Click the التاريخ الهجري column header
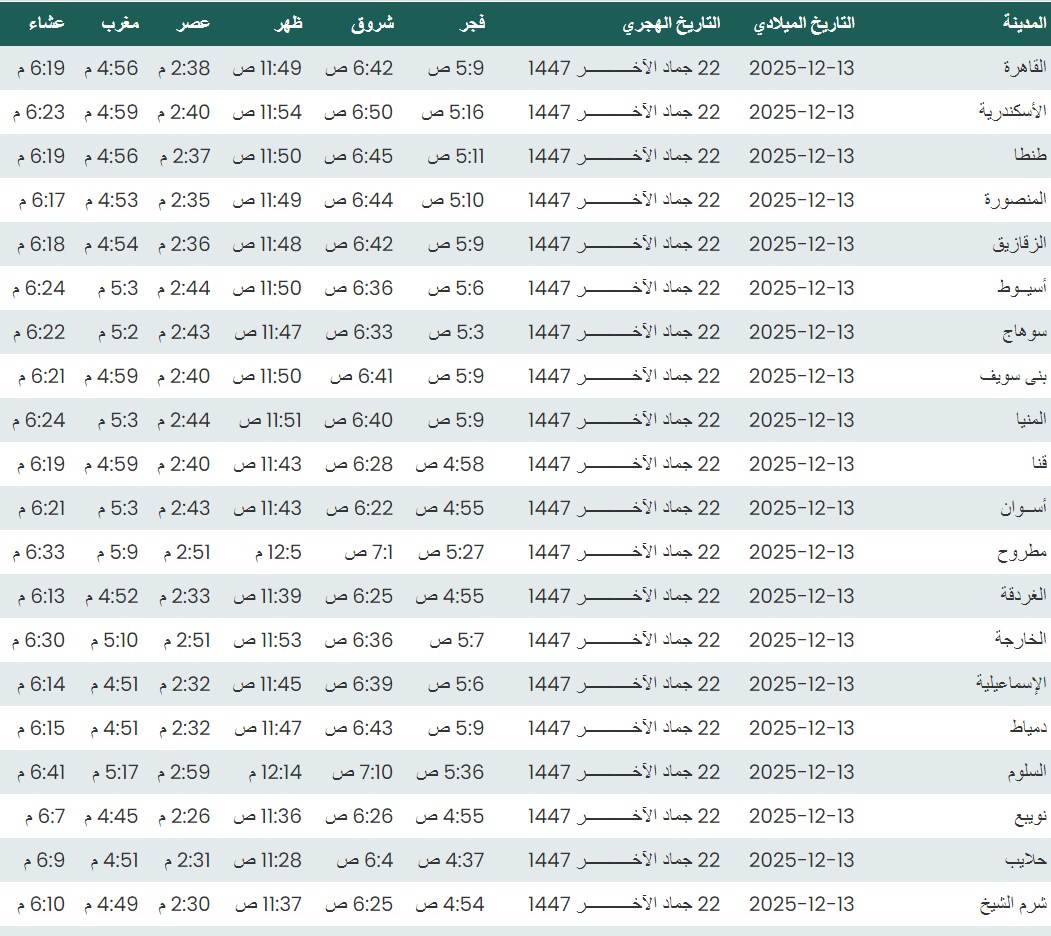 click(x=672, y=24)
